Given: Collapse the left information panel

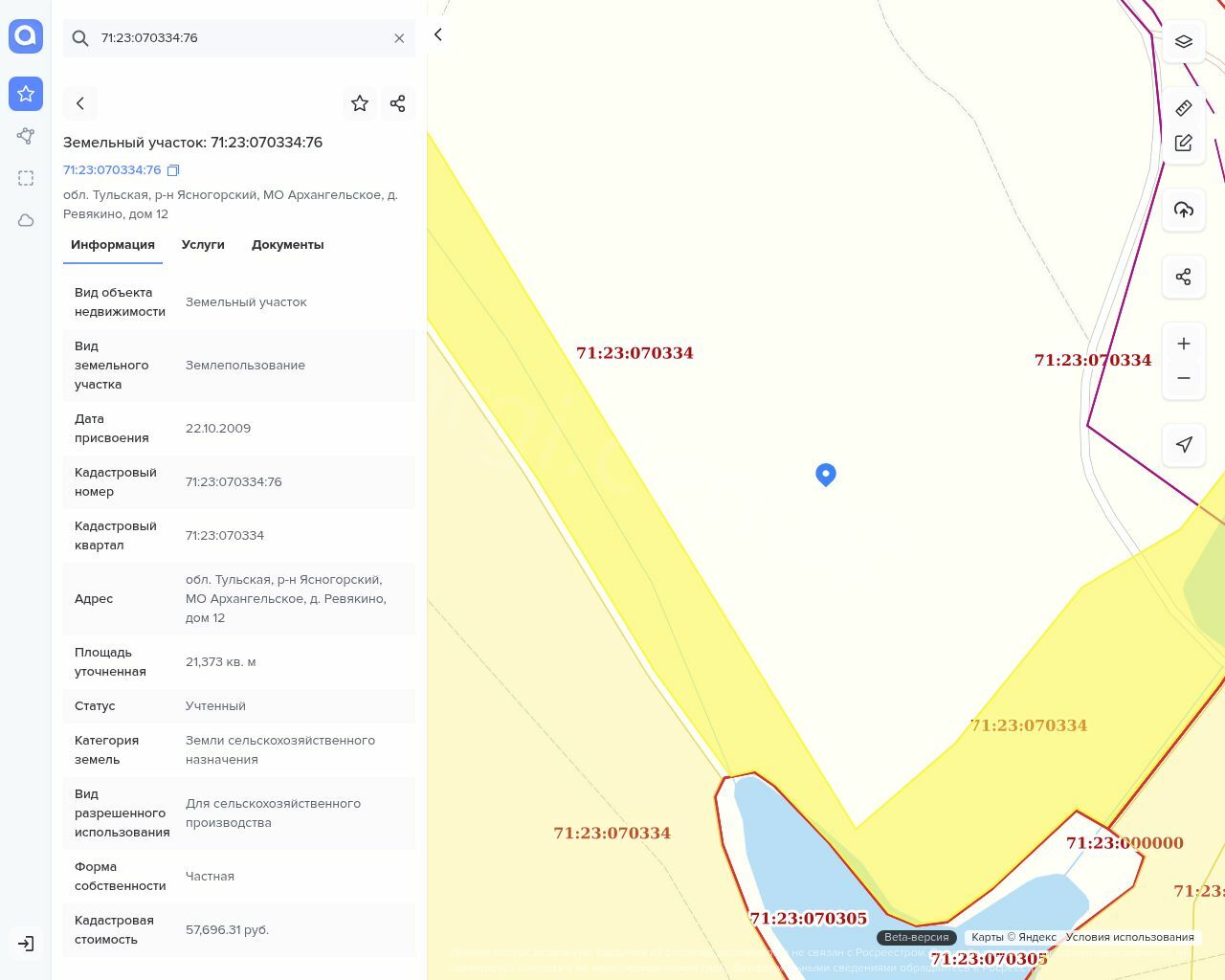Looking at the screenshot, I should click(438, 34).
